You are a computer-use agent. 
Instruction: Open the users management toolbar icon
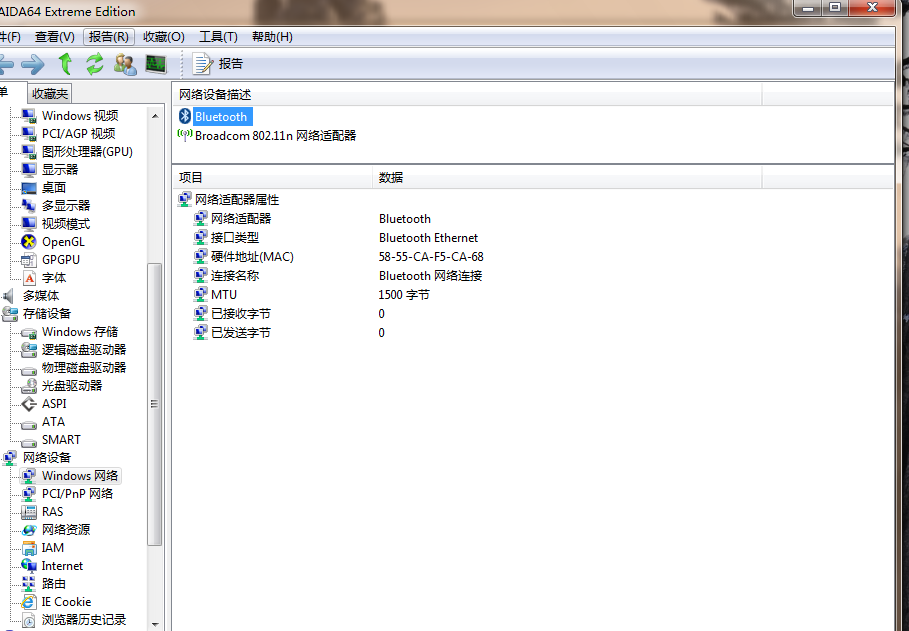(125, 64)
